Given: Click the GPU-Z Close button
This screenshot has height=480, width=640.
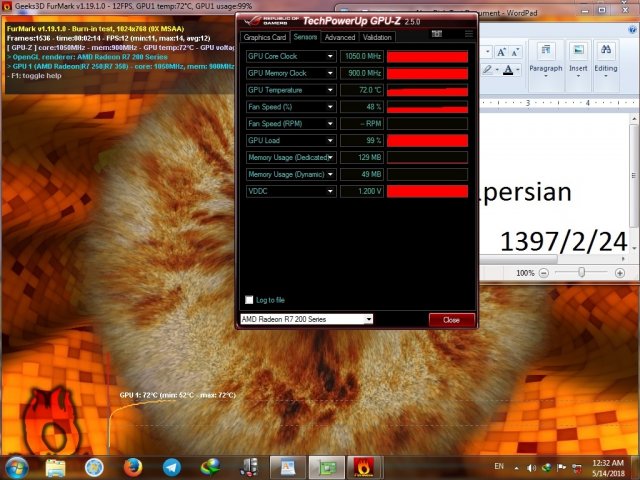Looking at the screenshot, I should pos(451,320).
